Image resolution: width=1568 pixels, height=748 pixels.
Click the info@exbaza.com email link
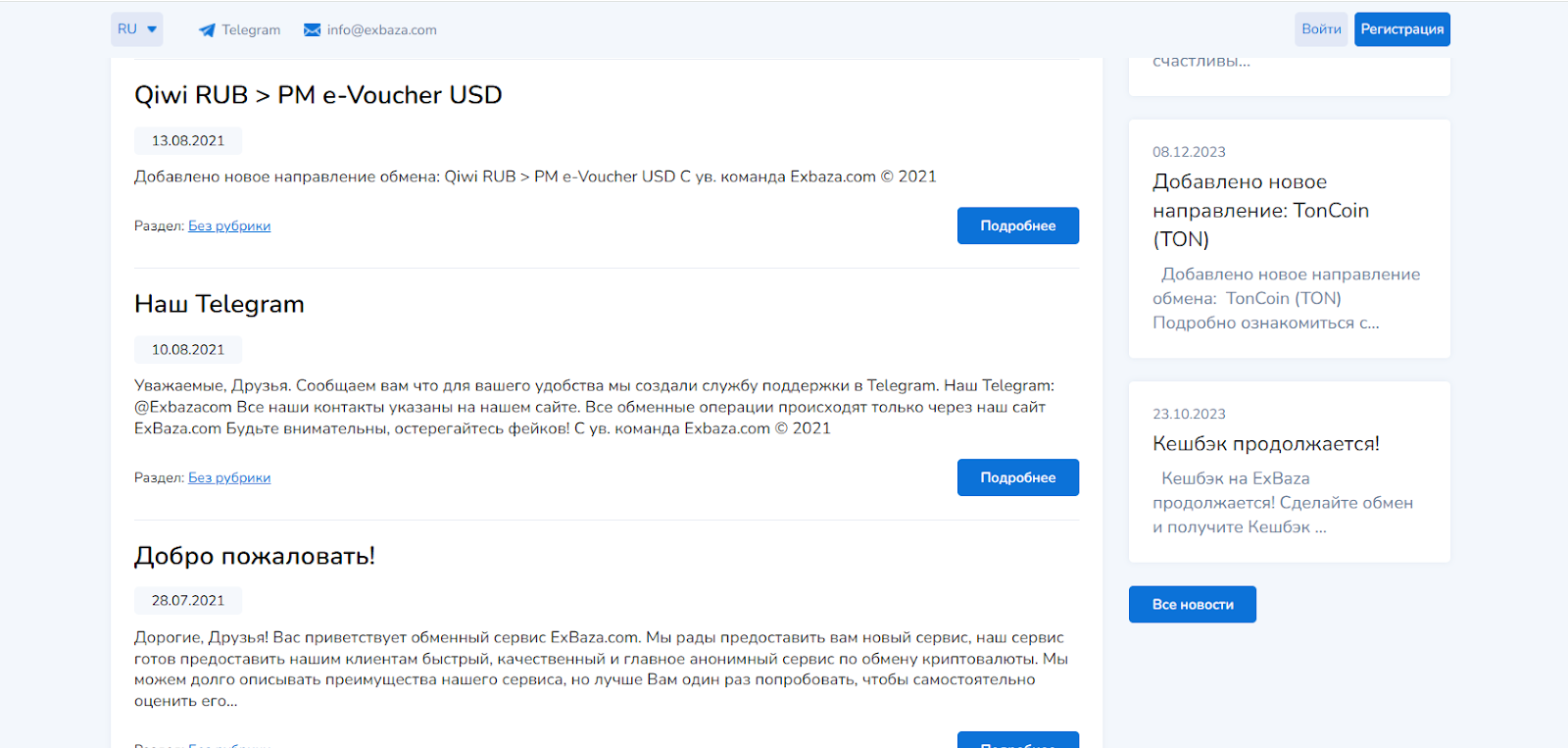point(382,30)
